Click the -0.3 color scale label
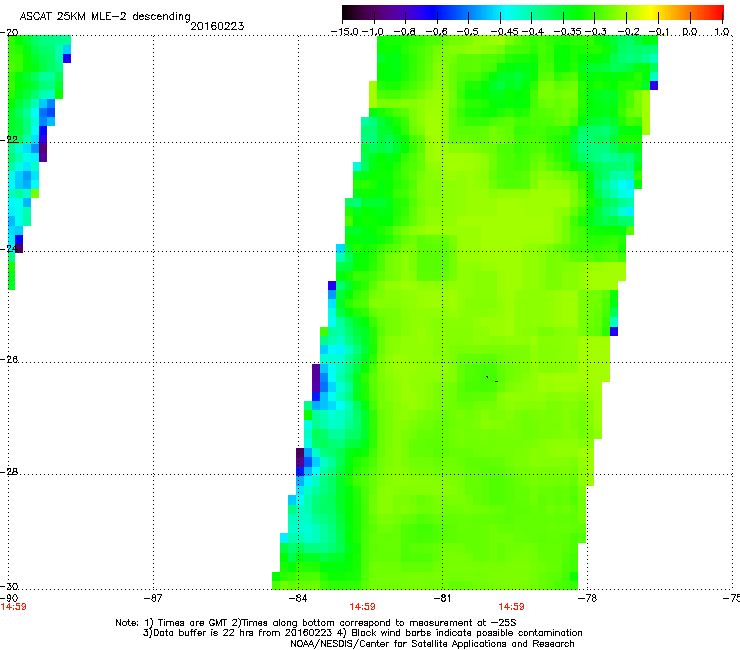Image resolution: width=740 pixels, height=650 pixels. point(596,32)
